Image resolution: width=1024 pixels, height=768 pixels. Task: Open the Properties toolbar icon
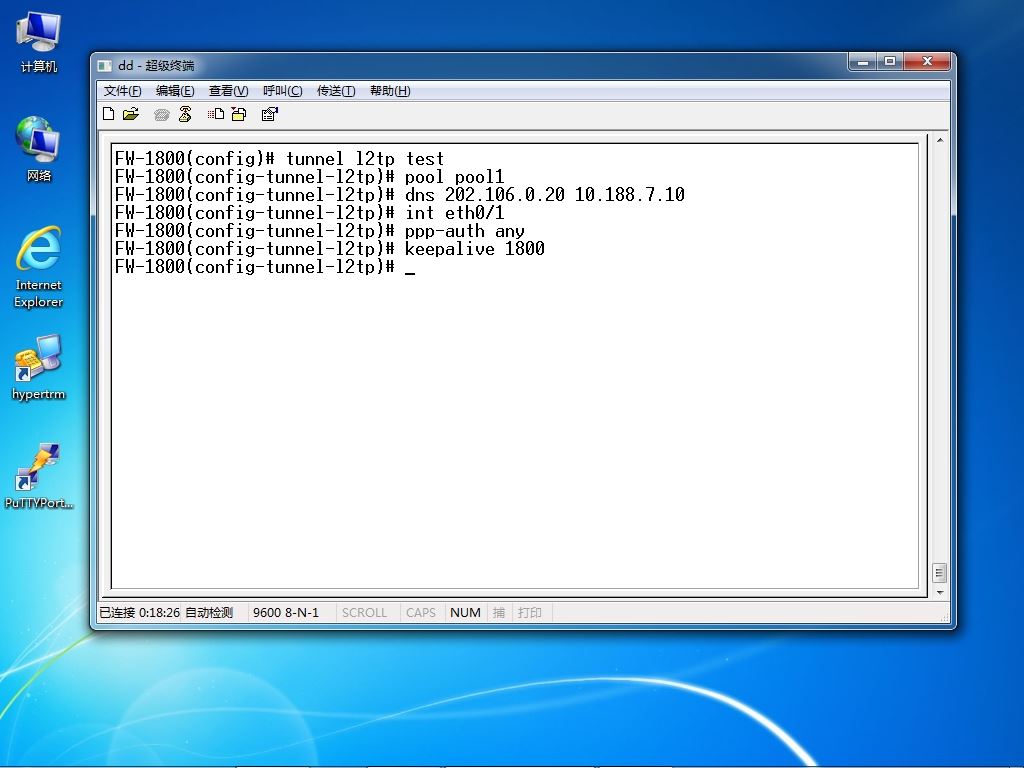[269, 114]
